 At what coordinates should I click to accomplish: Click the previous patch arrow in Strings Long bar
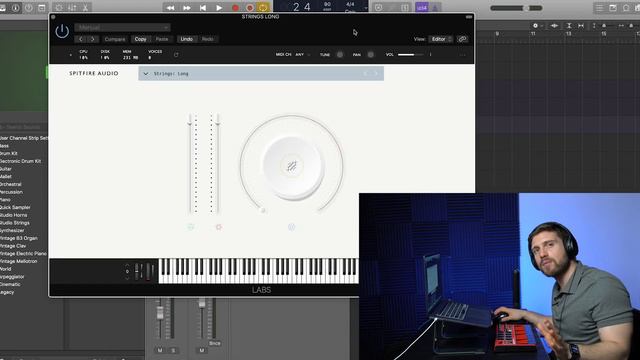[365, 74]
